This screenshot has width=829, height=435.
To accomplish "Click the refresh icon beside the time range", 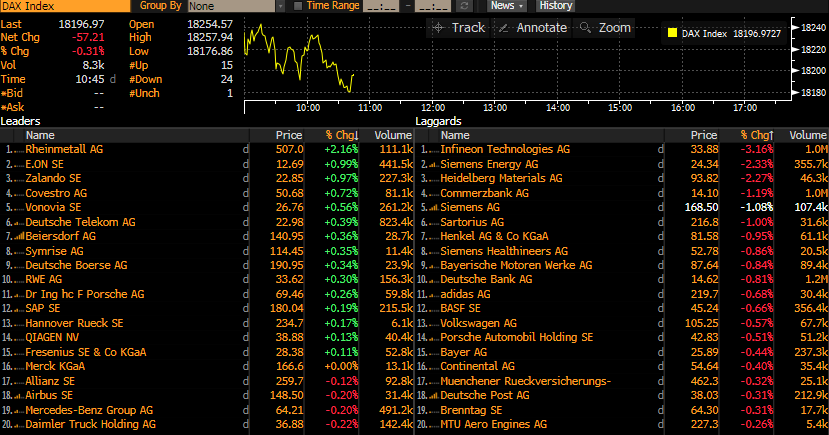I will [x=464, y=6].
